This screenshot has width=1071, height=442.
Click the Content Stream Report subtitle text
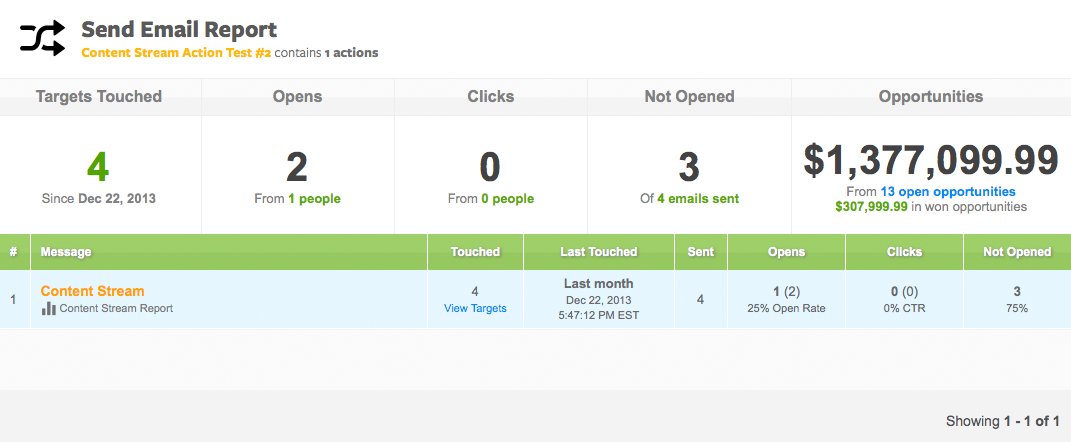(116, 308)
